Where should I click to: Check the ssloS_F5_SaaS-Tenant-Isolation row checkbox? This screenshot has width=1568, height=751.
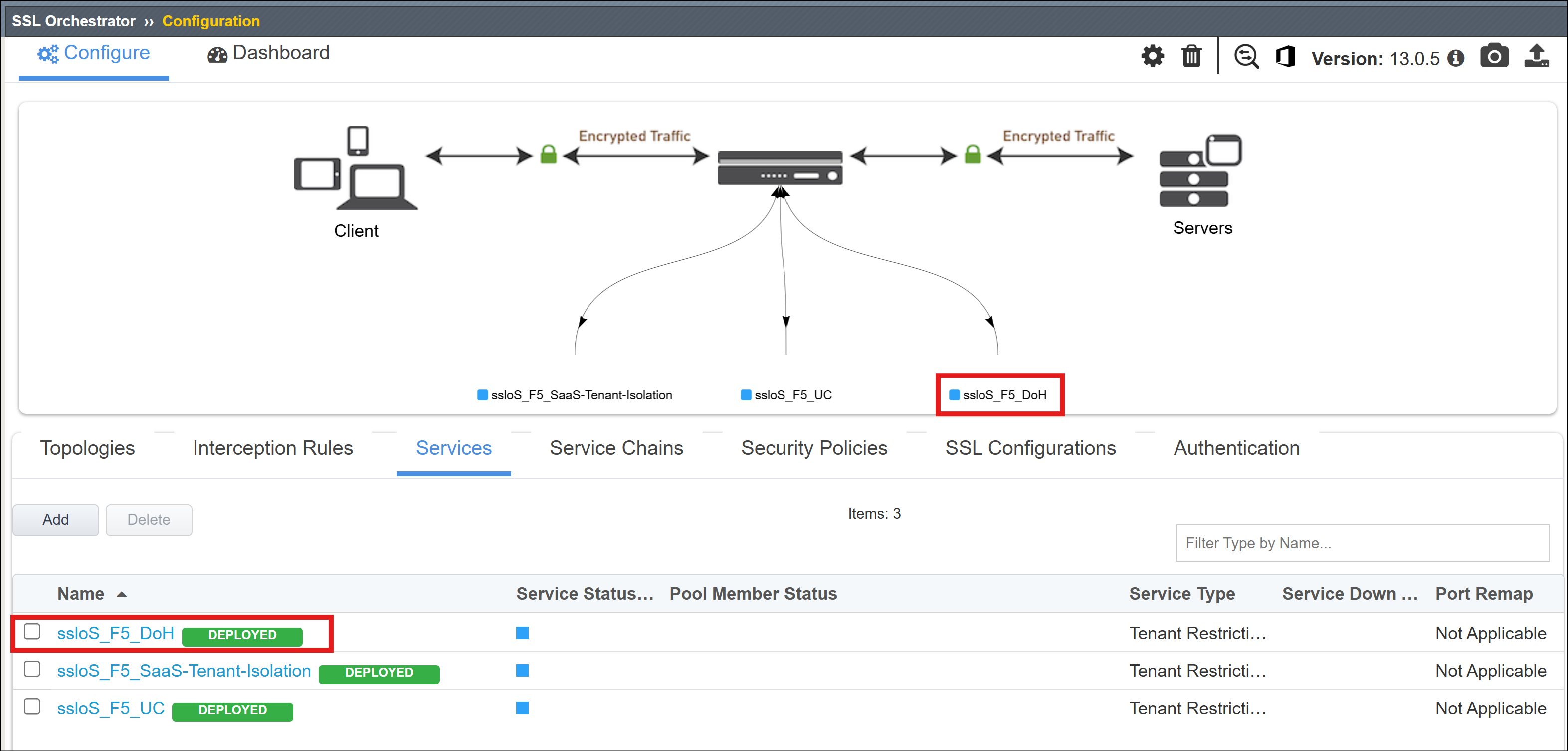point(32,669)
